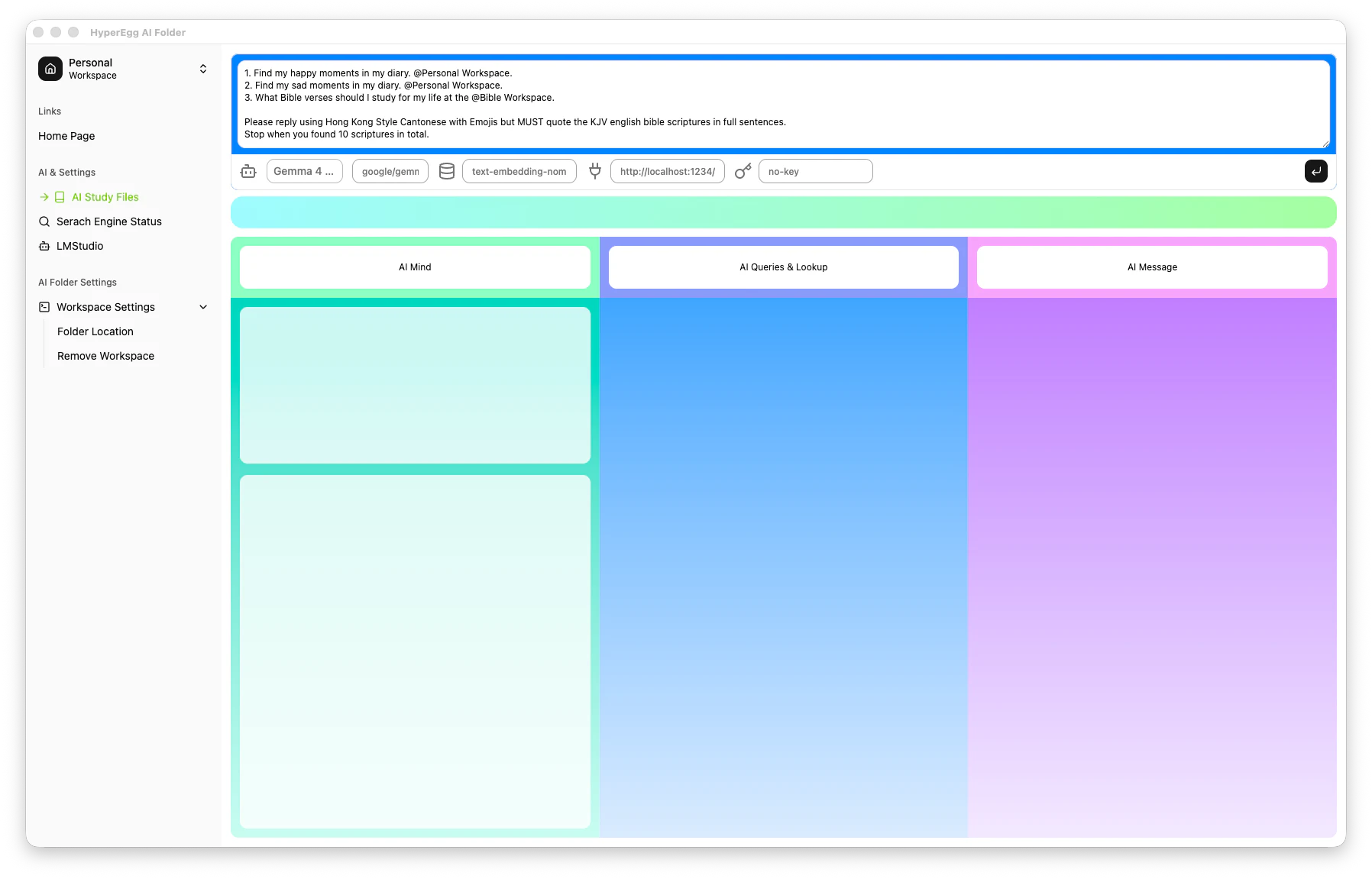
Task: Open AI Study Files via its book icon
Action: [x=58, y=196]
